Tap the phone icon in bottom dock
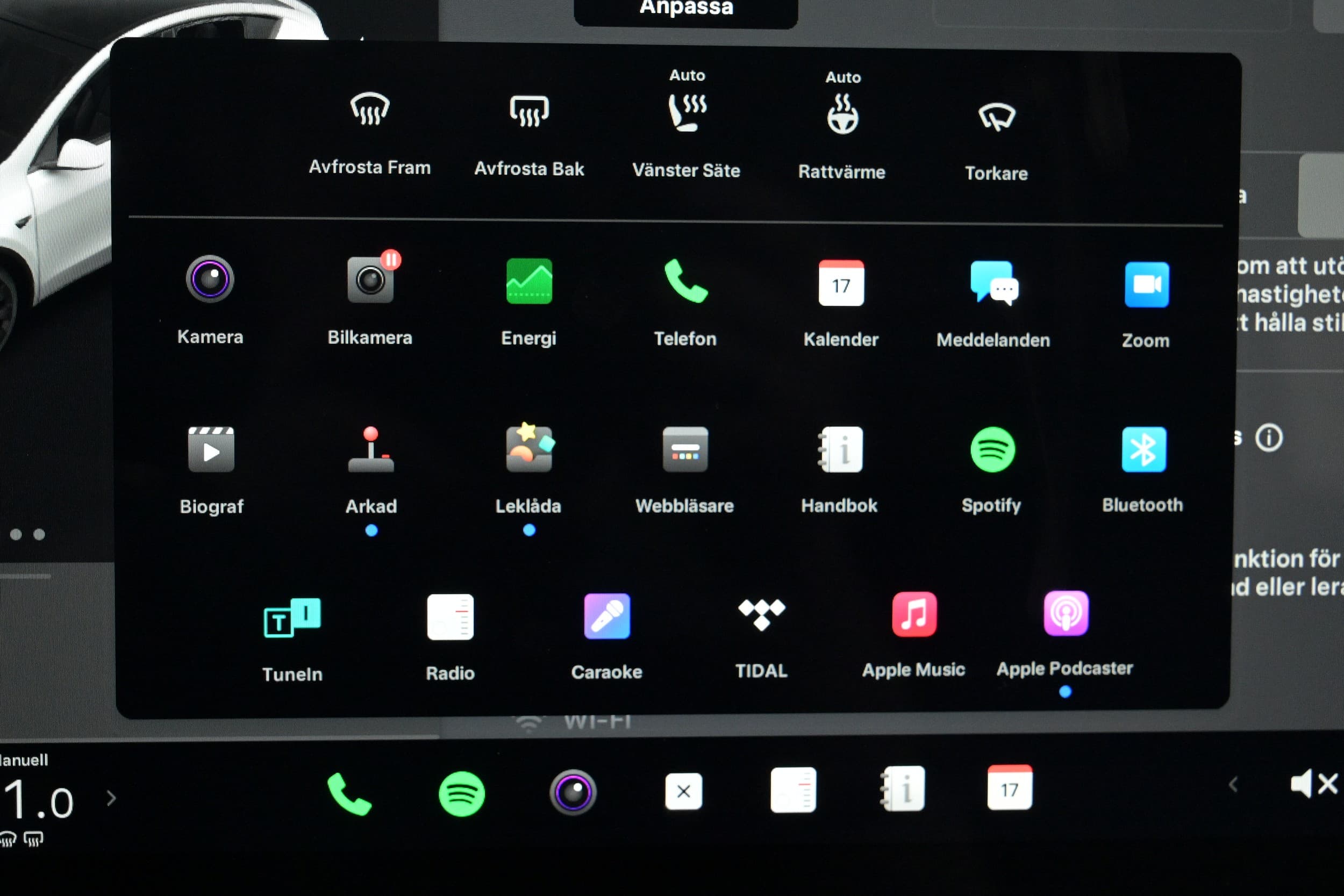 pyautogui.click(x=349, y=794)
